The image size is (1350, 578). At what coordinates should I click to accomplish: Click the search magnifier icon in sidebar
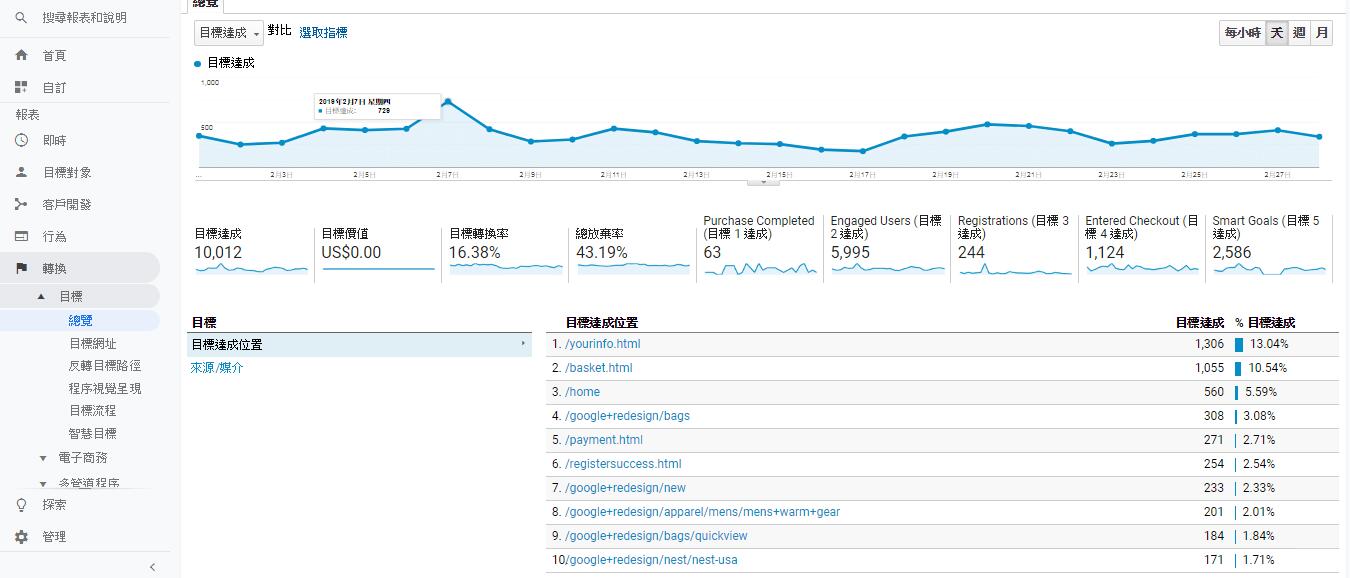pyautogui.click(x=21, y=18)
